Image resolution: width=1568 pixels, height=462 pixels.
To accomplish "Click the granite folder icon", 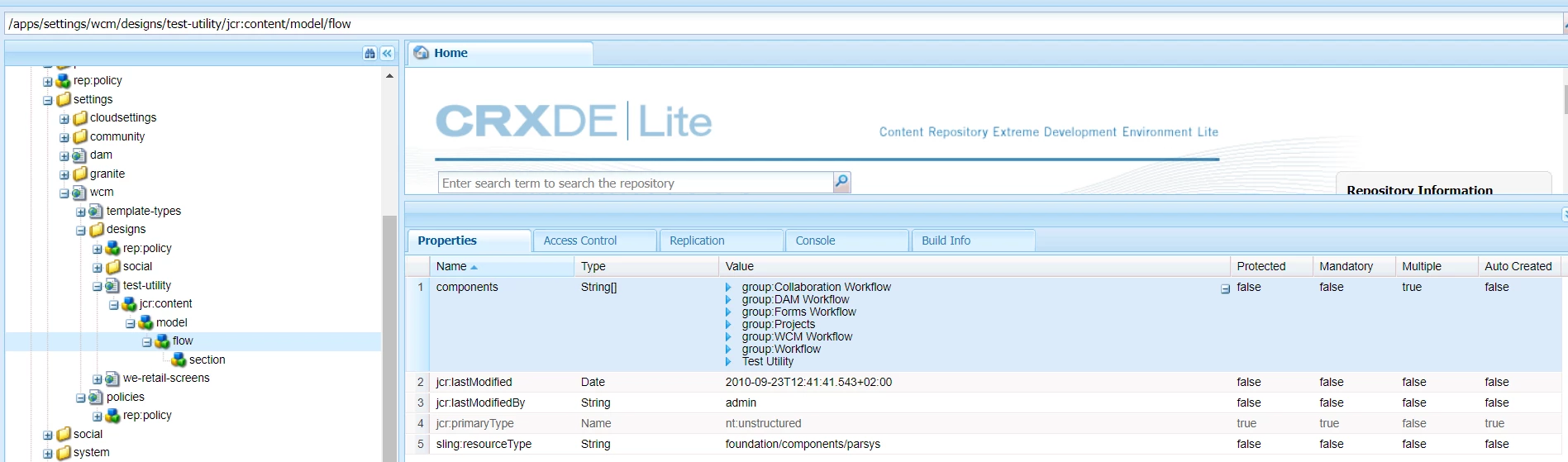I will pyautogui.click(x=80, y=174).
